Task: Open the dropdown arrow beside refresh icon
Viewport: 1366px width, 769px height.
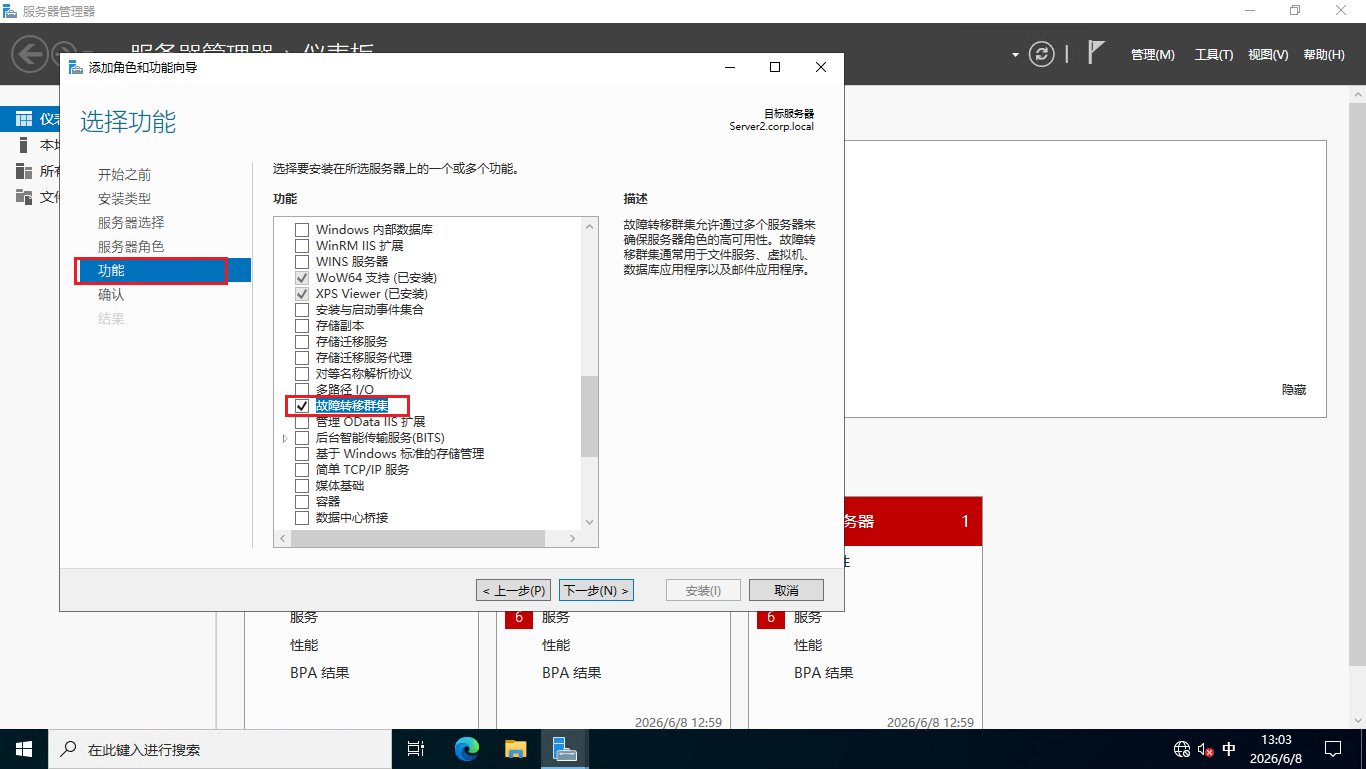Action: coord(1016,54)
